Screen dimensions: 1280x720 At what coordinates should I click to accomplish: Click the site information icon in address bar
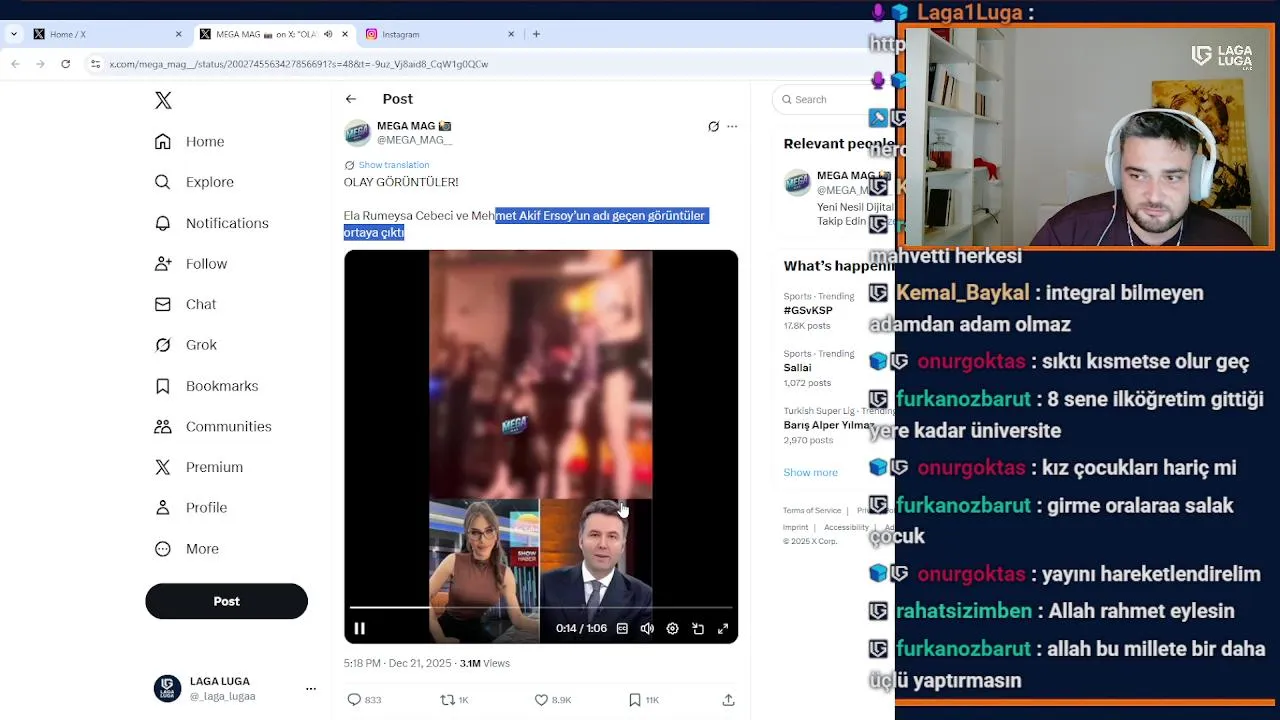pos(95,64)
